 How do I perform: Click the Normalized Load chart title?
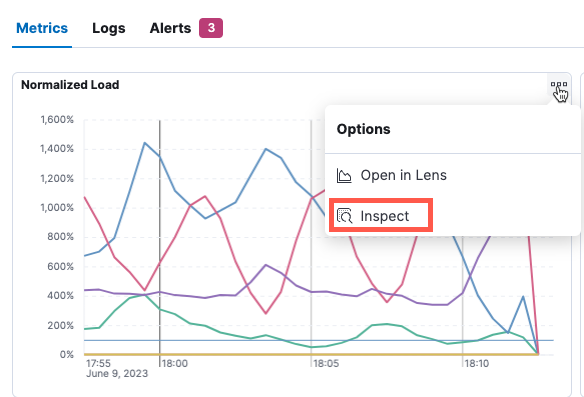(x=70, y=85)
